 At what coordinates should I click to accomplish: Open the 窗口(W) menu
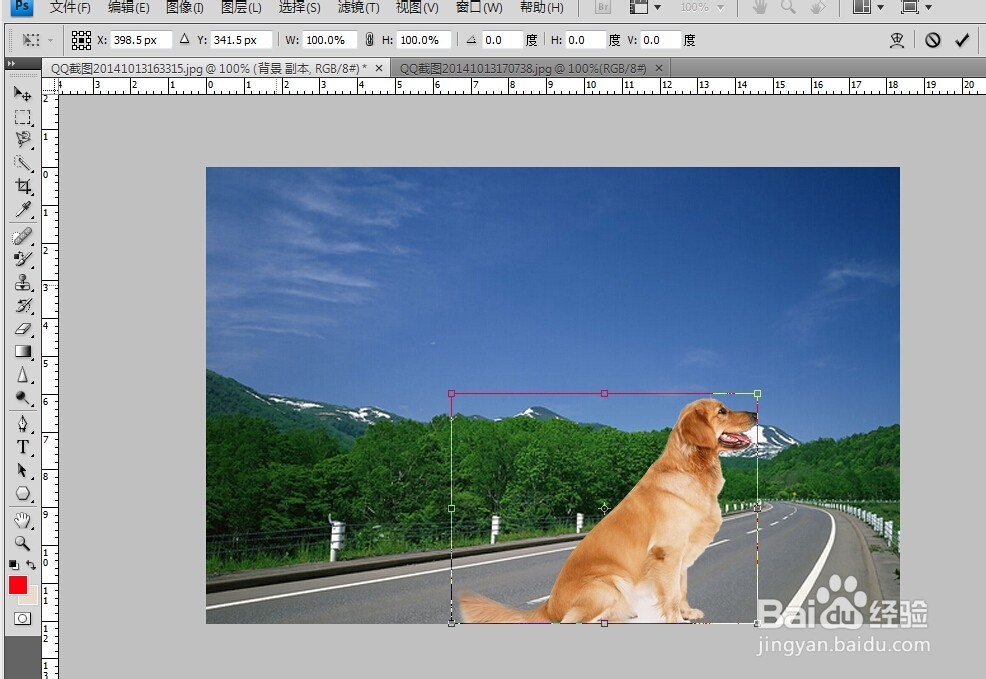tap(479, 8)
